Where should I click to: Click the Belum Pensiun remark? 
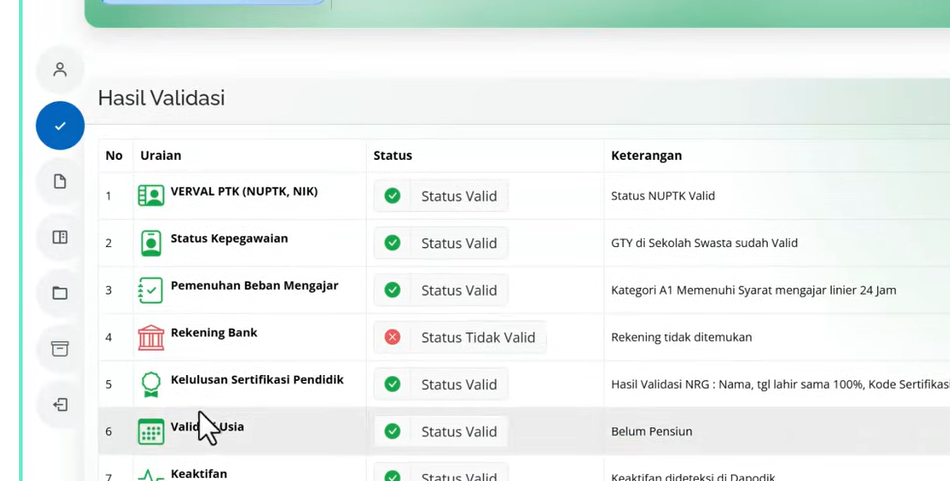651,431
